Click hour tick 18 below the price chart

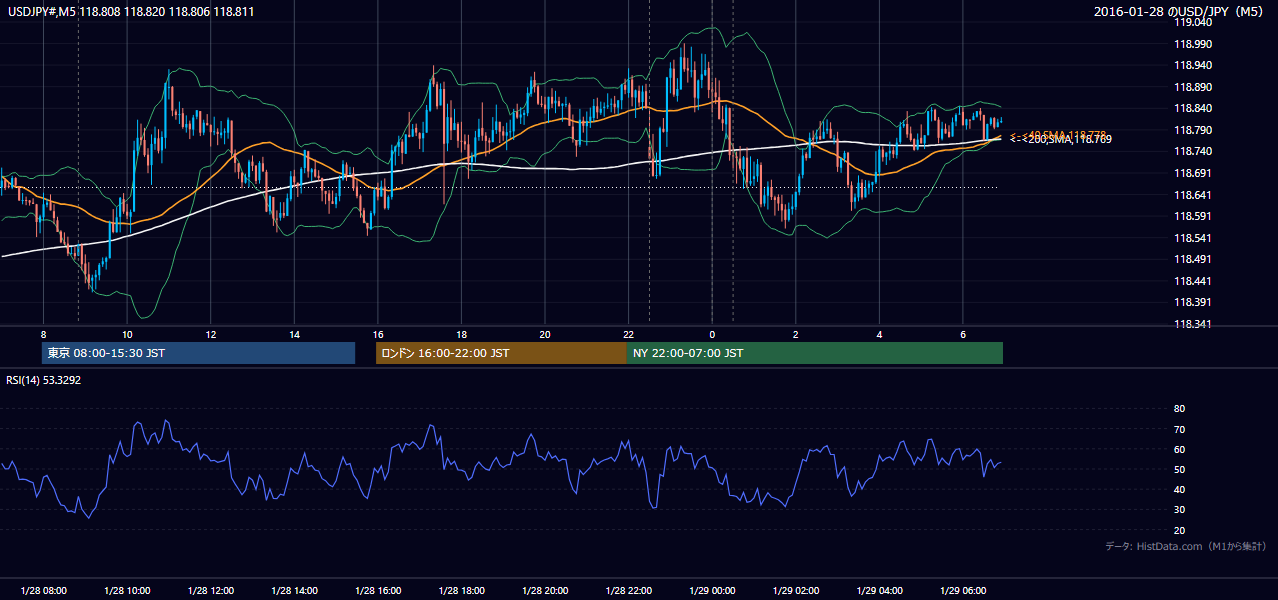point(461,334)
